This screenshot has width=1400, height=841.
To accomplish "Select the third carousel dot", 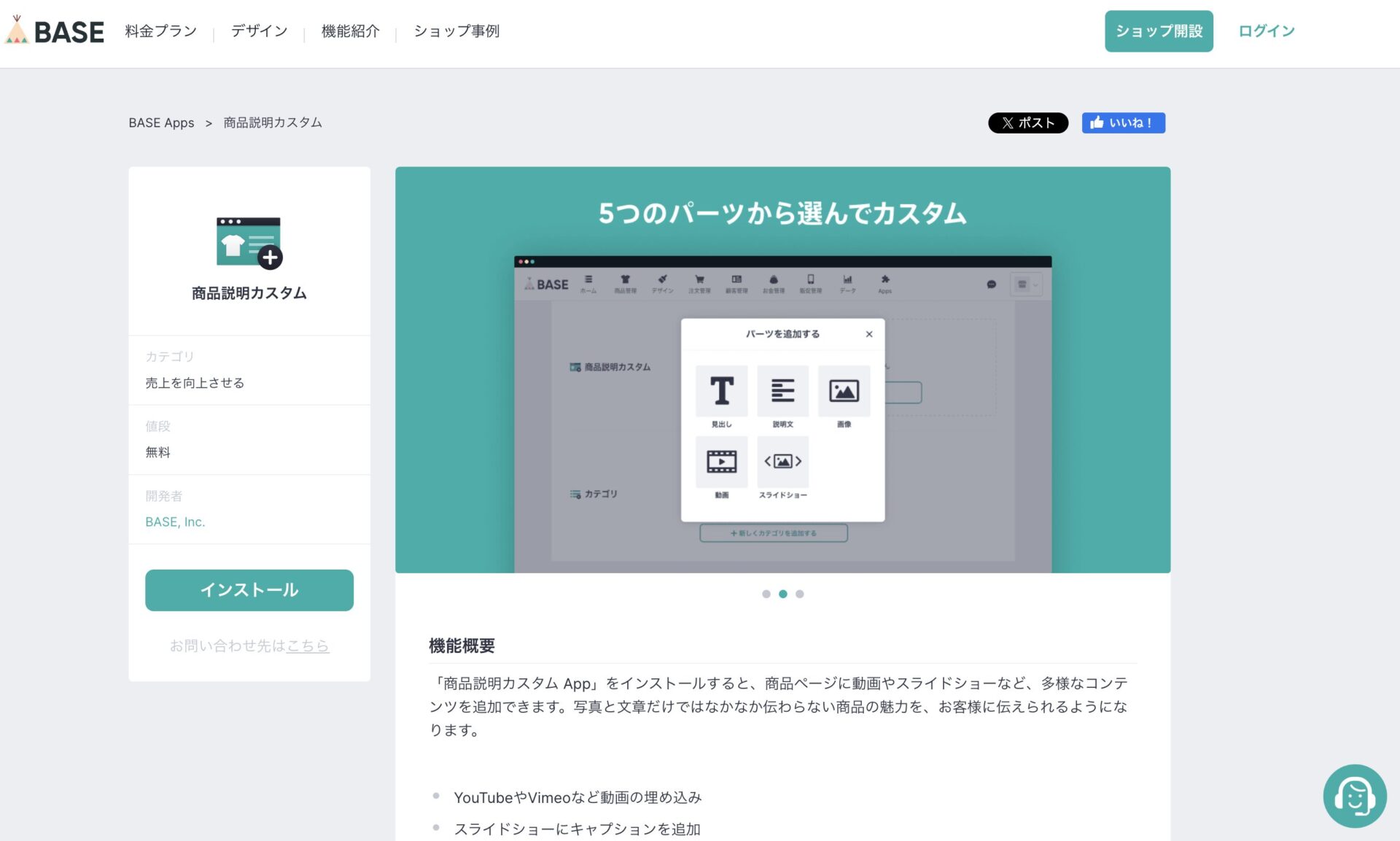I will pos(800,594).
